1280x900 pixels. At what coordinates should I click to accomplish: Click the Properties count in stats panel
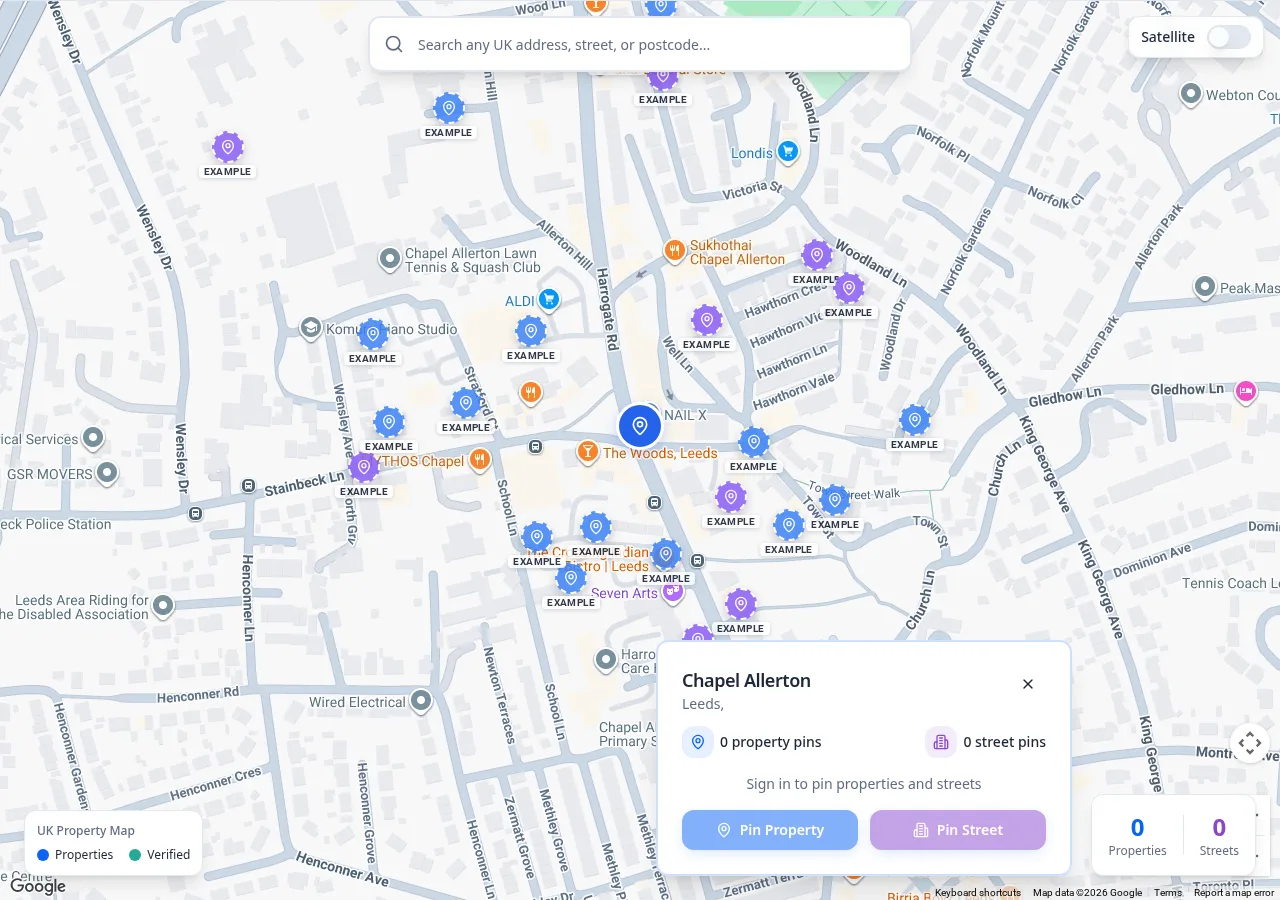point(1137,827)
